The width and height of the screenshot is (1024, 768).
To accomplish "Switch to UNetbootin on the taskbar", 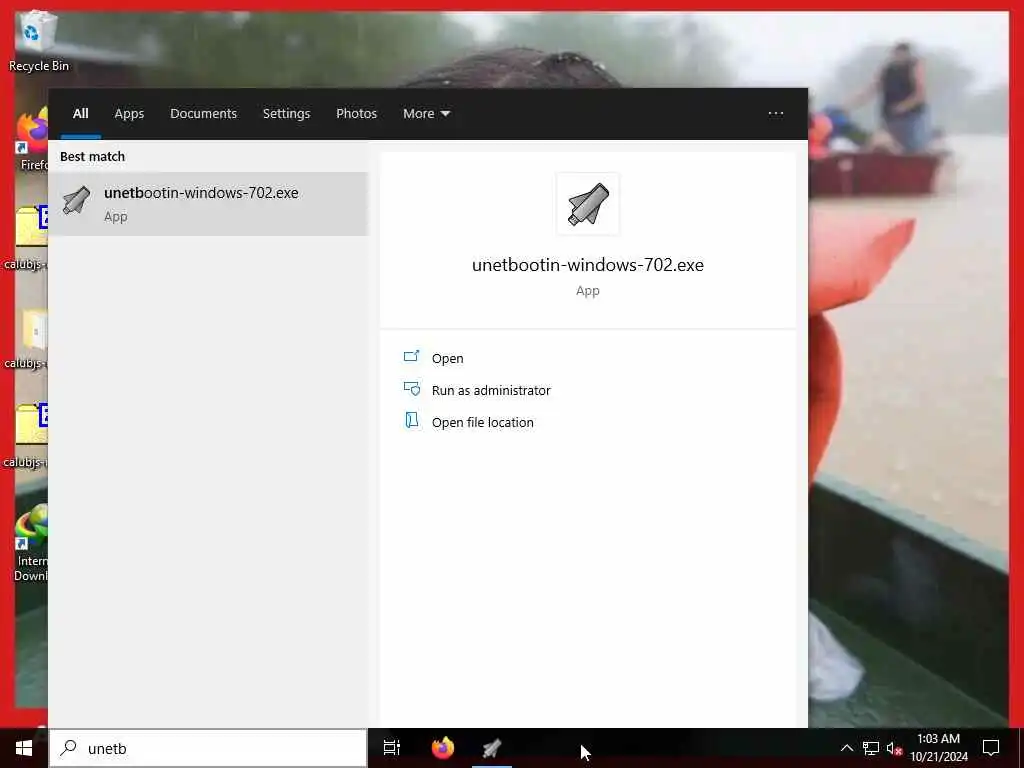I will (492, 748).
